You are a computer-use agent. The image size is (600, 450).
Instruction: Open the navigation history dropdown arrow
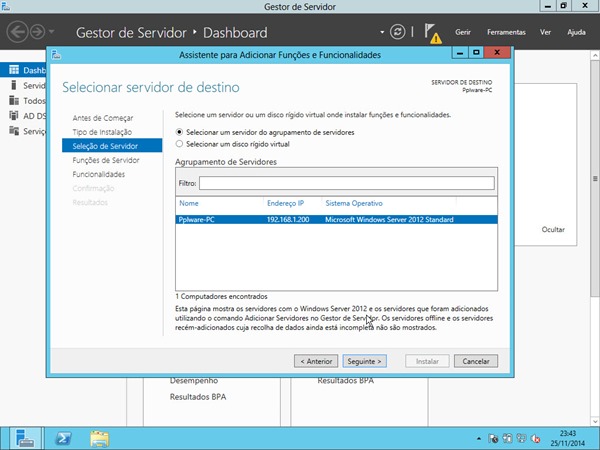(x=52, y=32)
